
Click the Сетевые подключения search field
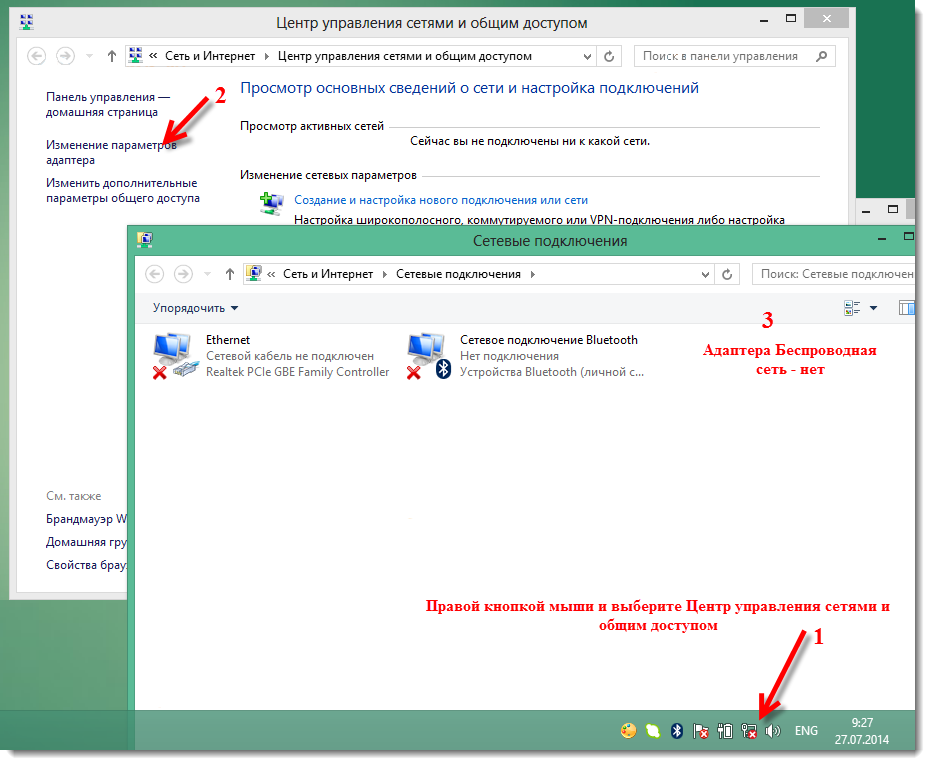click(x=835, y=272)
